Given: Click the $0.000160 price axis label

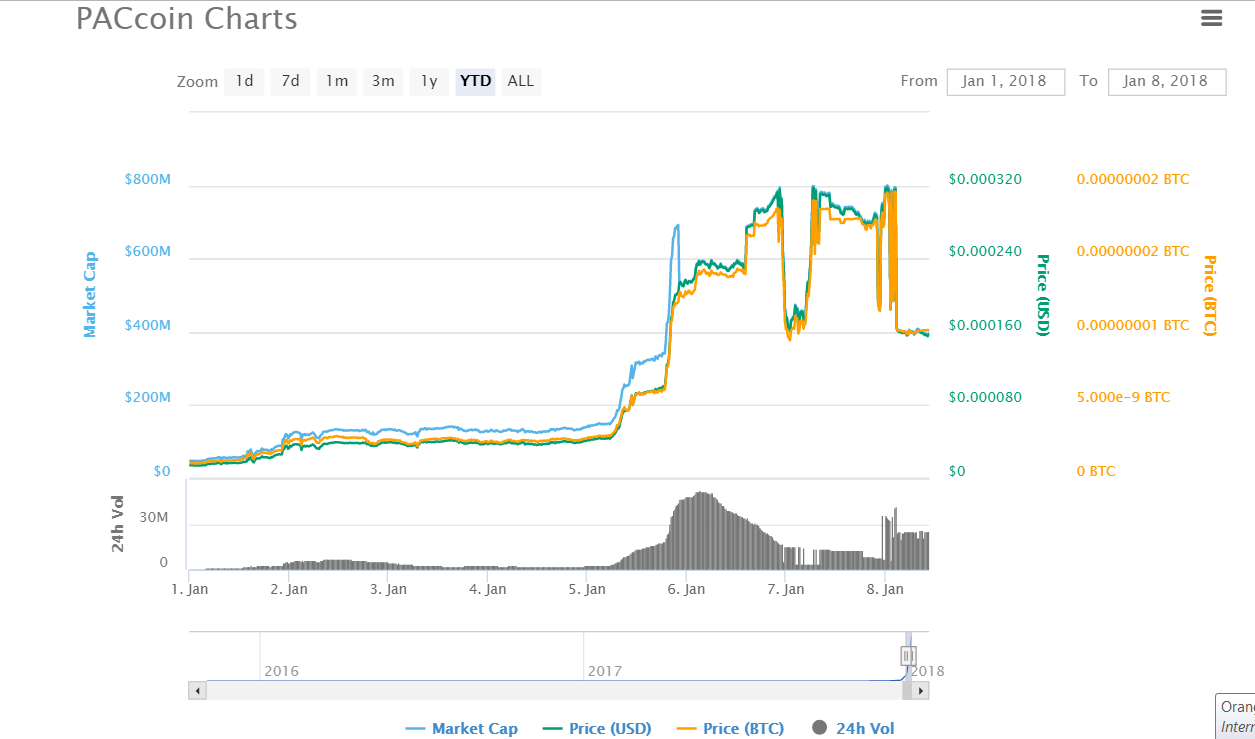Looking at the screenshot, I should pyautogui.click(x=985, y=325).
